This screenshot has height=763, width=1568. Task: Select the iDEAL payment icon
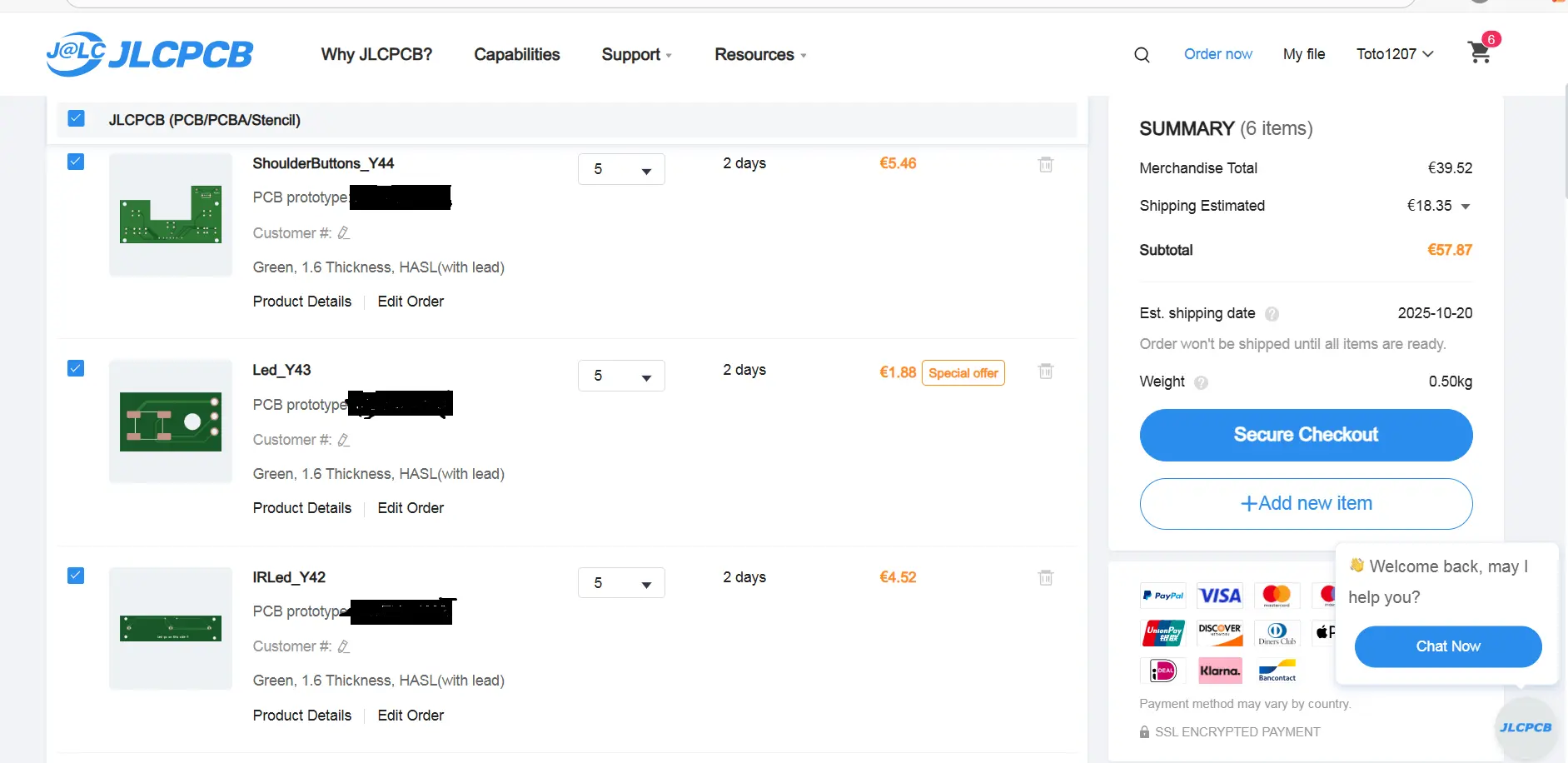(1163, 671)
